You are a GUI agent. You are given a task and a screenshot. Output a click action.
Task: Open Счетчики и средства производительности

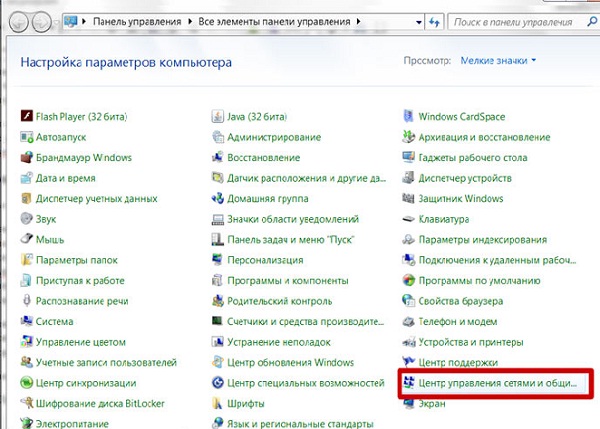click(x=305, y=321)
